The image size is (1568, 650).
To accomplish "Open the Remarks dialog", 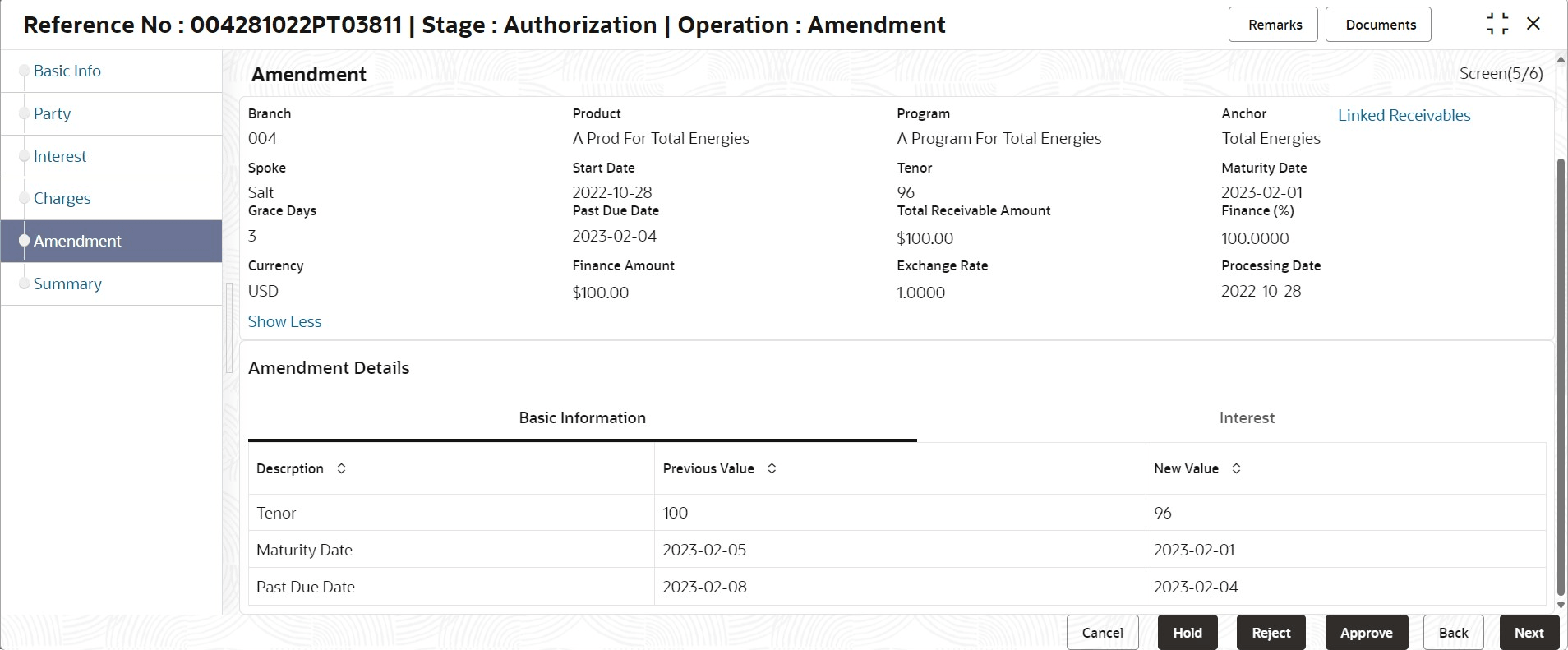I will tap(1275, 25).
